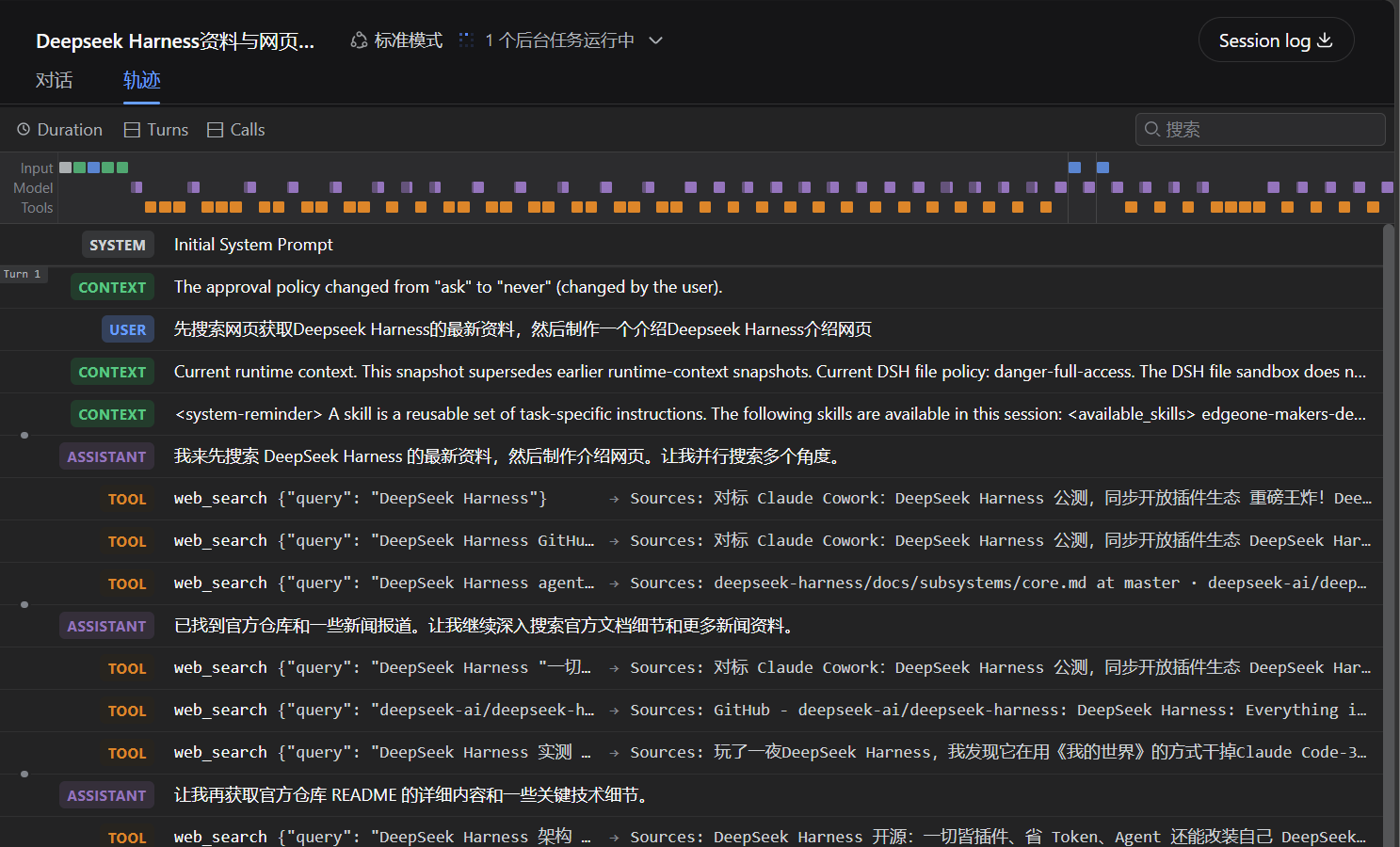1400x847 pixels.
Task: Open the CONTEXT Current runtime context row
Action: coord(691,372)
